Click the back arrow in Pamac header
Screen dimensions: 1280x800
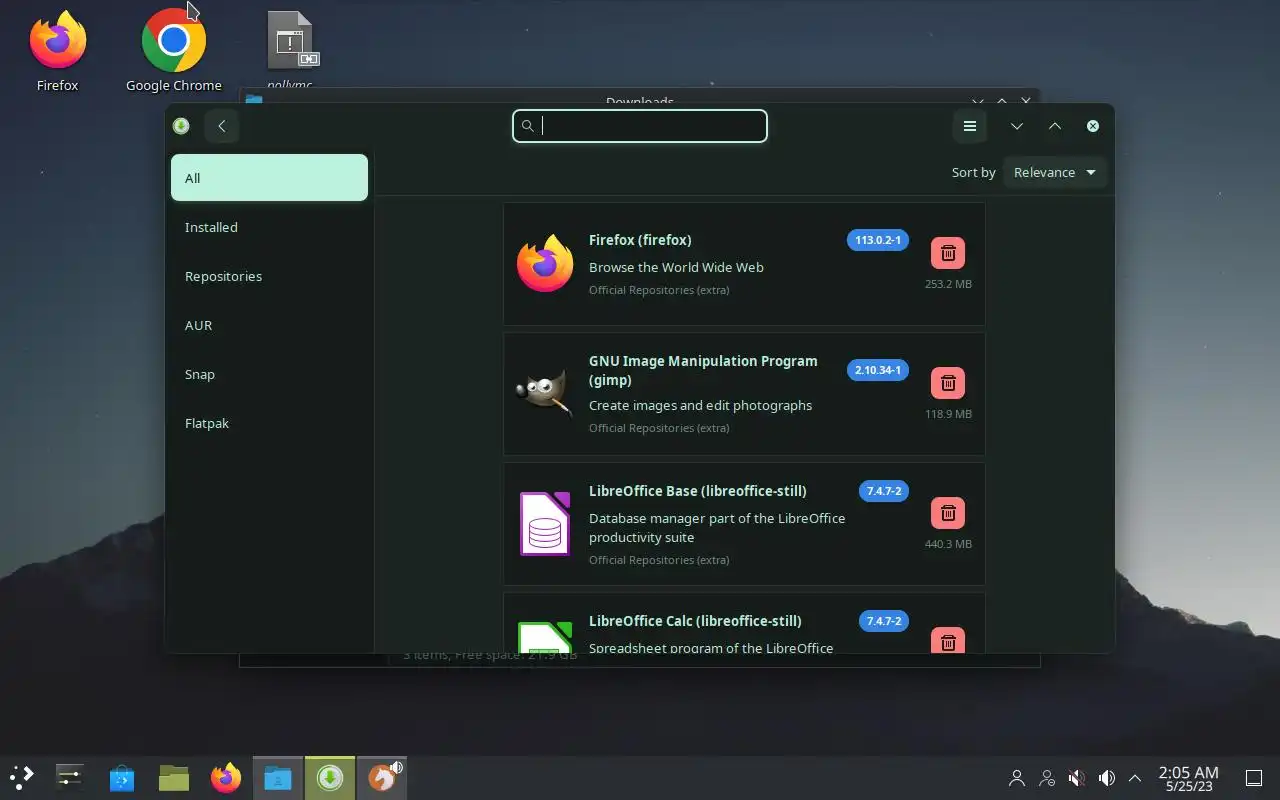(x=222, y=126)
